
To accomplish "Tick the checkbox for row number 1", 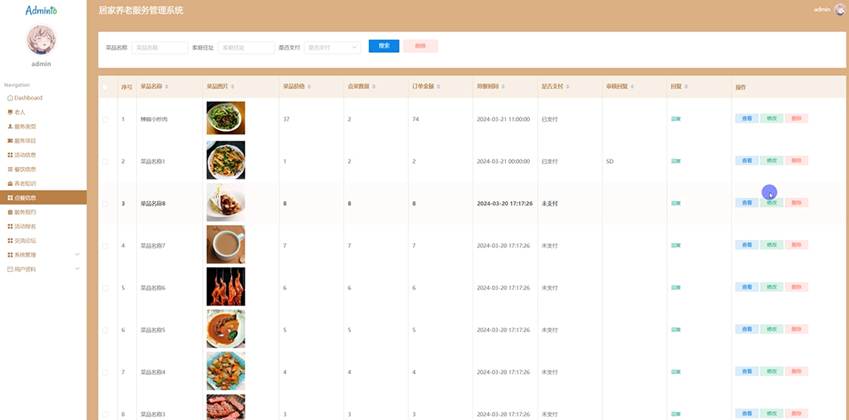I will (x=106, y=119).
